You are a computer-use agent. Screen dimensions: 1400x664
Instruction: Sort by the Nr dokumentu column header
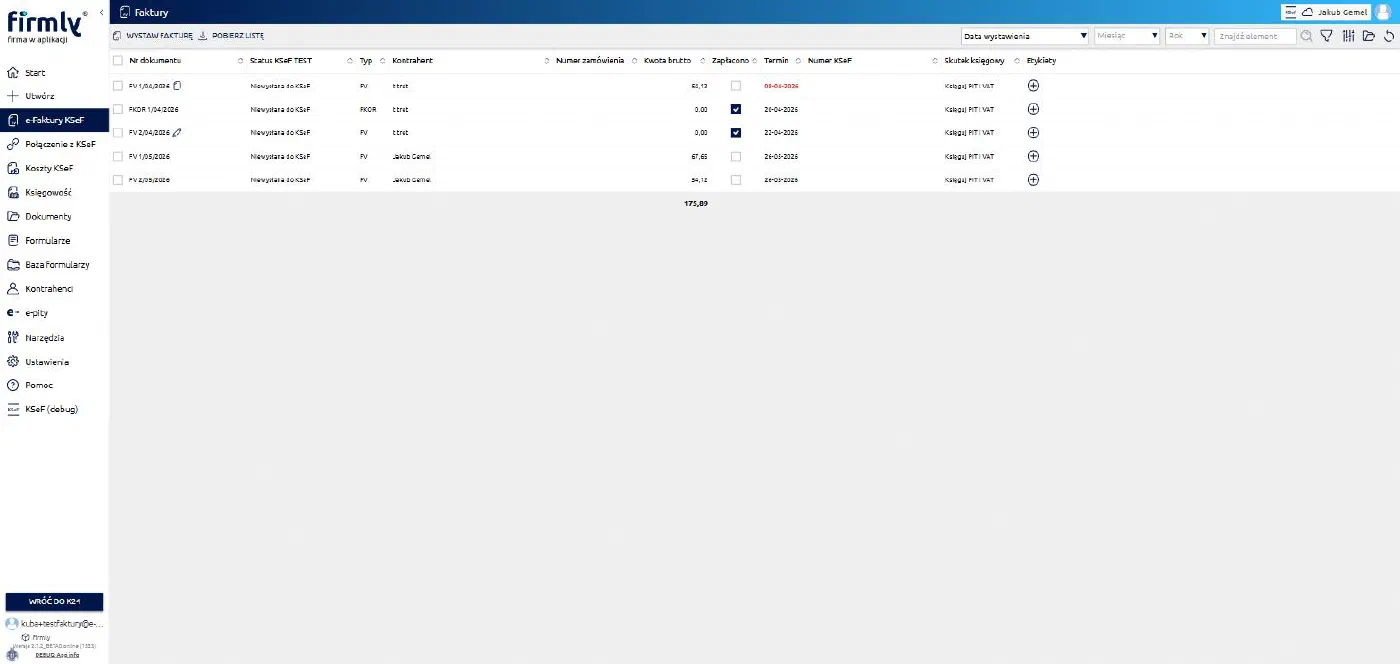pyautogui.click(x=155, y=61)
